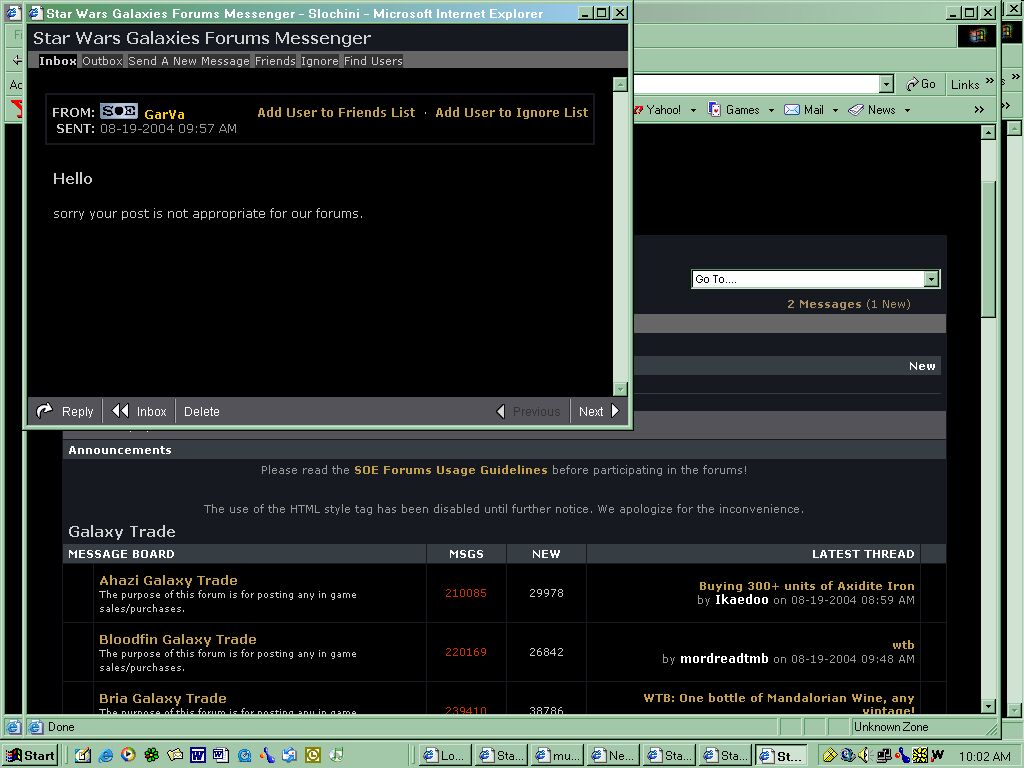
Task: Switch to the Inbox tab
Action: pyautogui.click(x=57, y=61)
